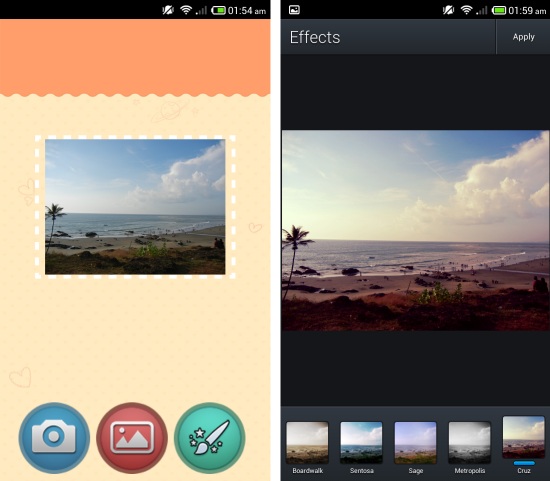Screen dimensions: 550x481
Task: Select the Metropolis black and white filter
Action: (x=469, y=442)
